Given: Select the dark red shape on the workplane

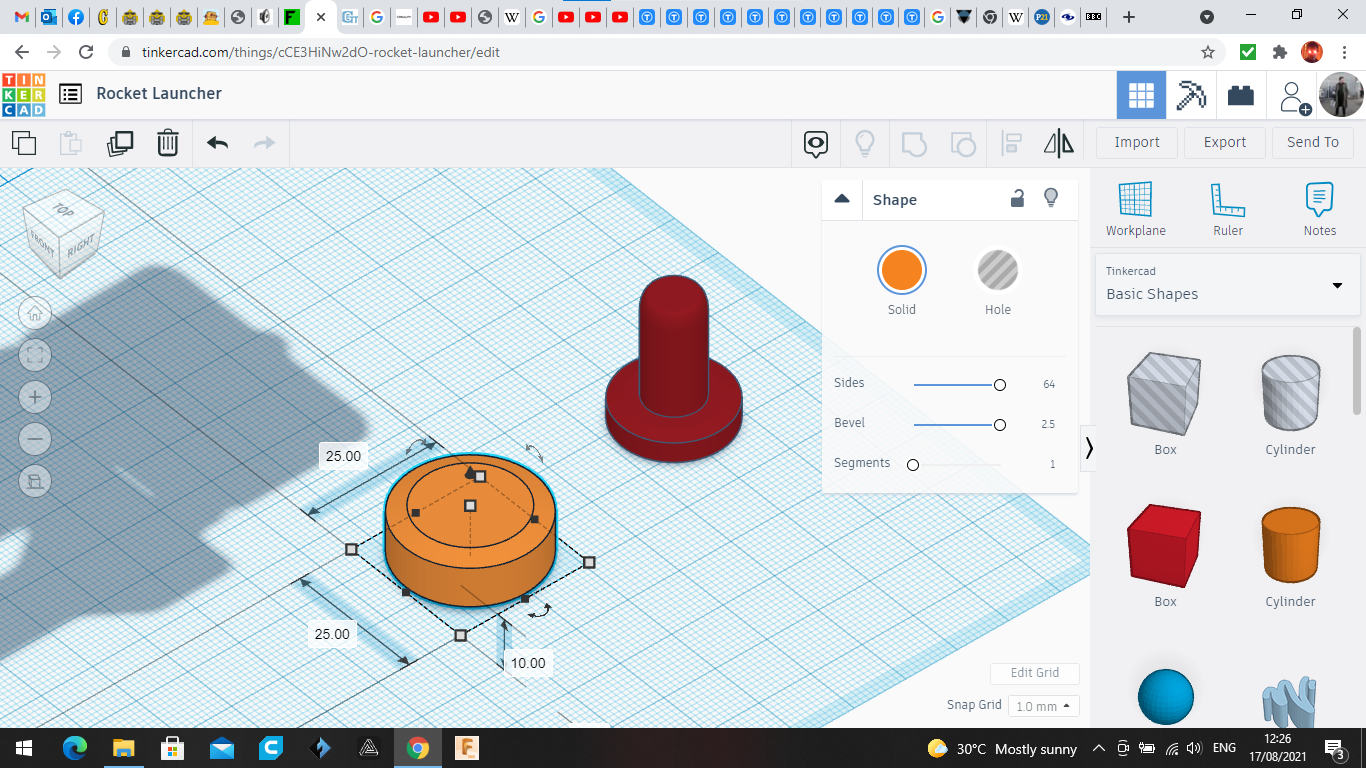Looking at the screenshot, I should [x=674, y=371].
